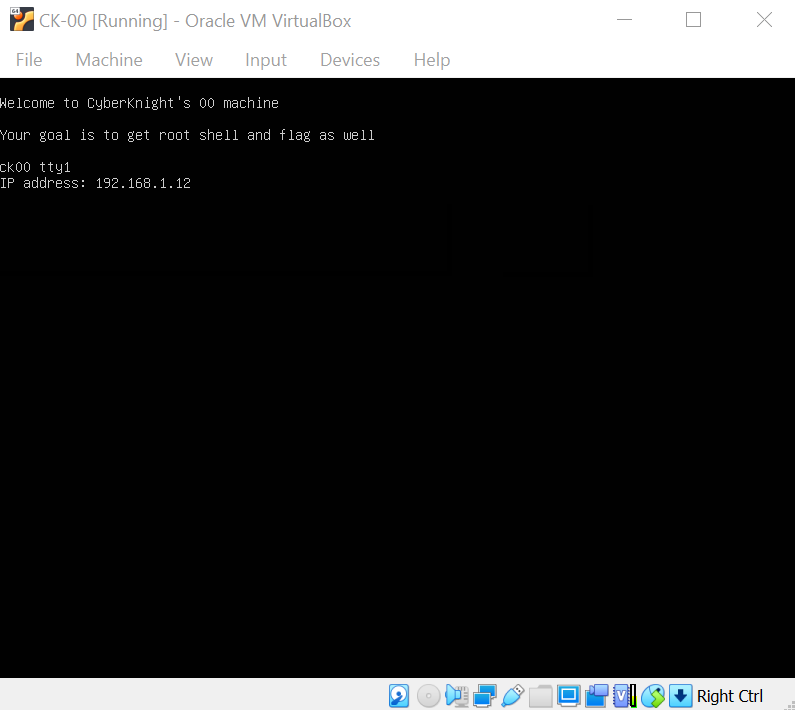Toggle the mouse integration status icon
Viewport: 795px width, 710px height.
click(x=653, y=696)
